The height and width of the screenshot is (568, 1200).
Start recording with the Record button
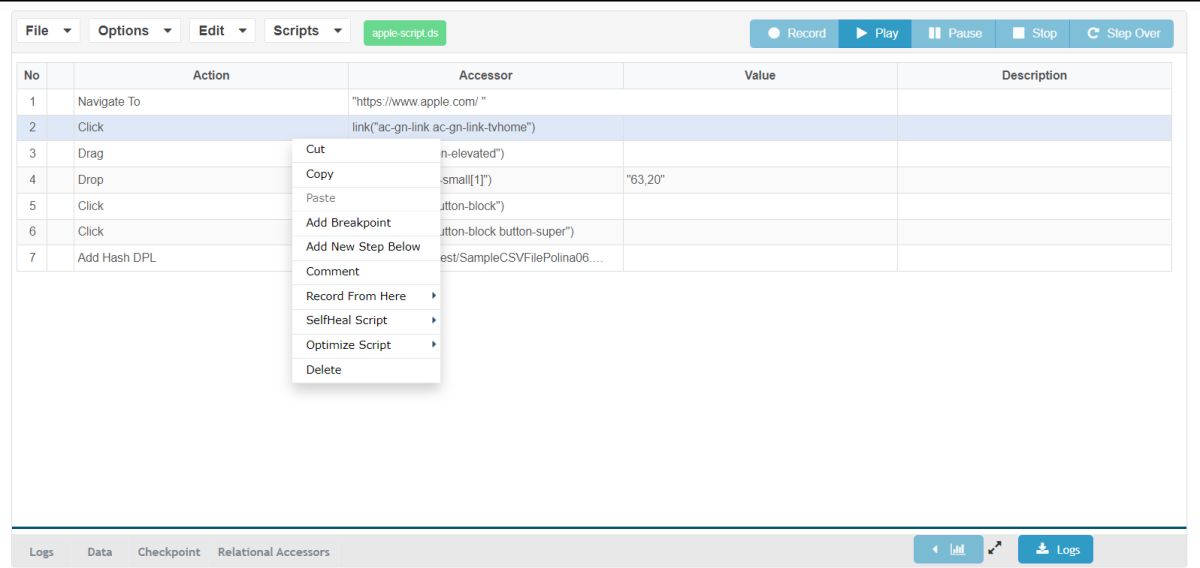tap(795, 33)
